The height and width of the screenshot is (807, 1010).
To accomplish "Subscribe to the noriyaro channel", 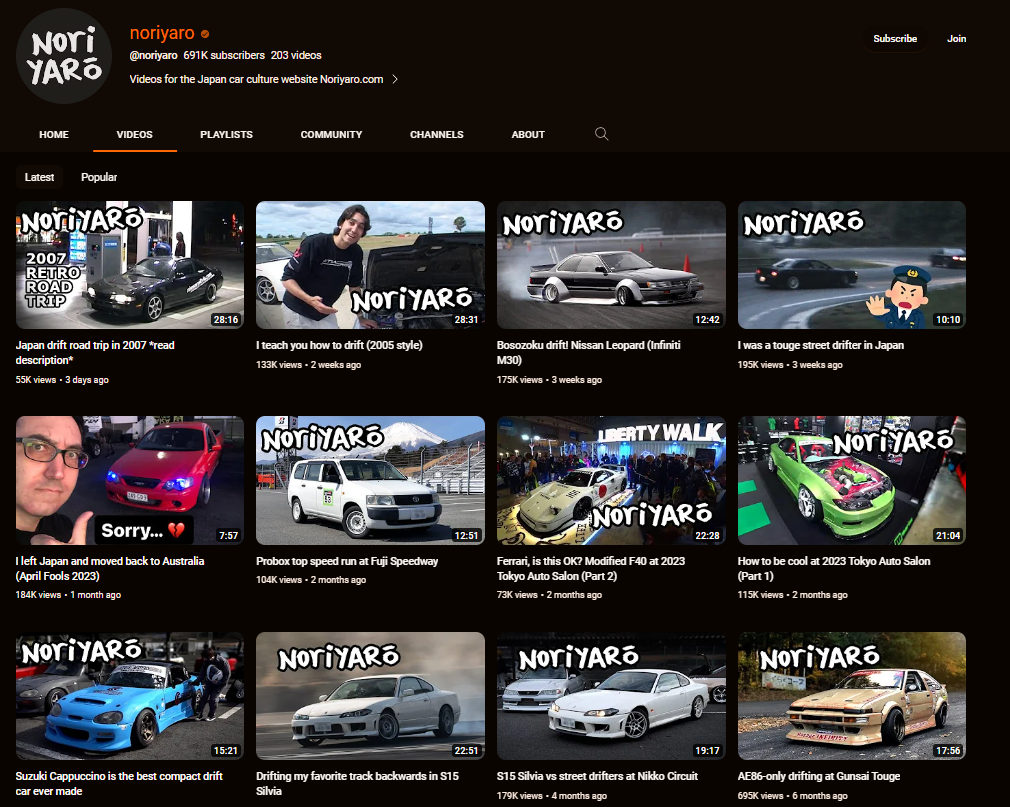I will click(x=895, y=39).
